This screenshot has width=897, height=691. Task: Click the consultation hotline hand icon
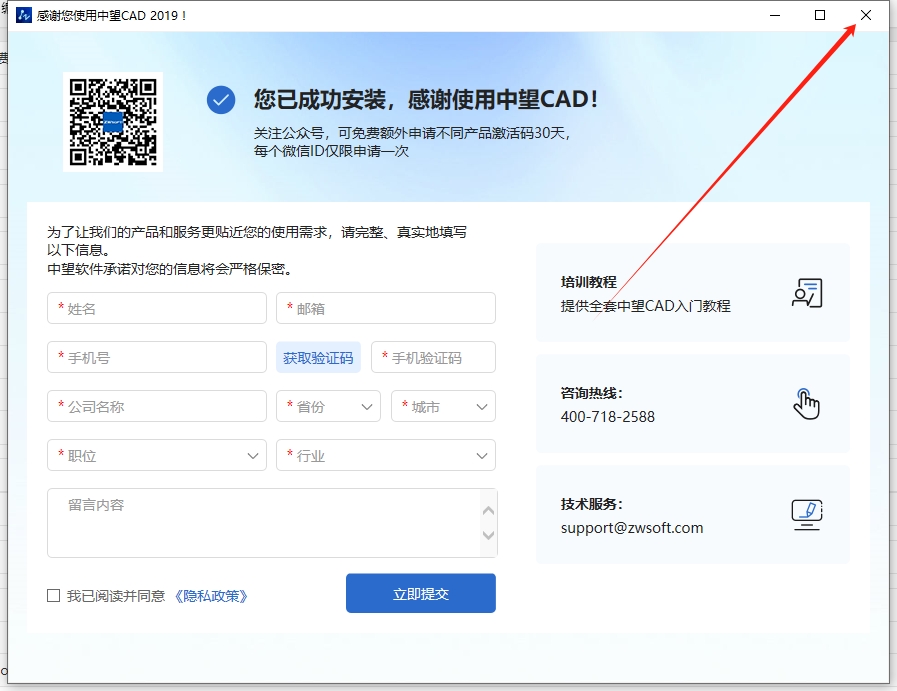(x=806, y=403)
